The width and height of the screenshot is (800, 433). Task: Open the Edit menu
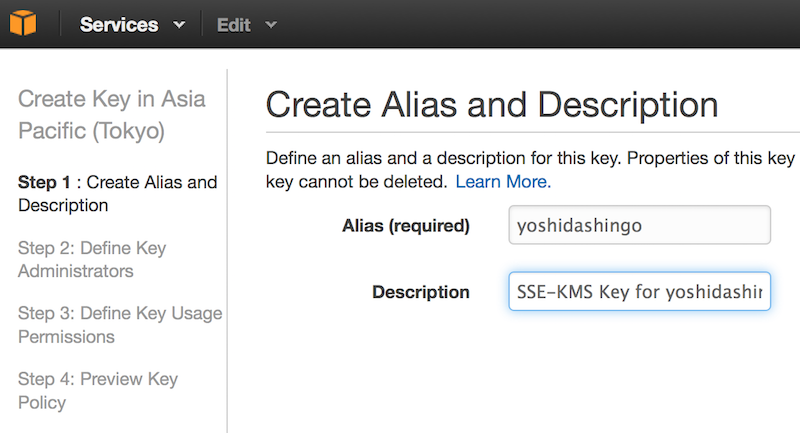coord(234,25)
